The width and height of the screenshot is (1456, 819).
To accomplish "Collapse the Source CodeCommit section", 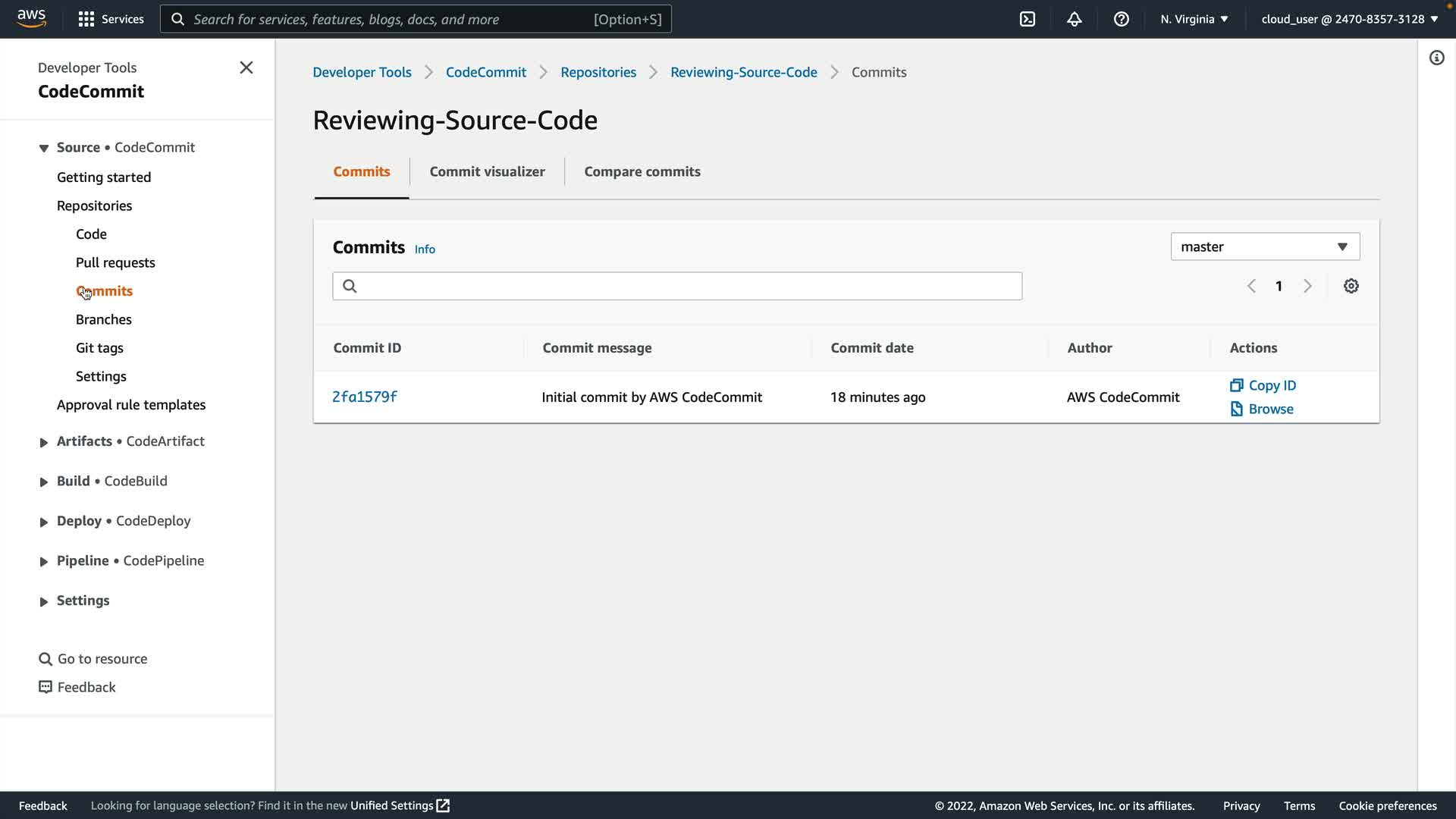I will pos(44,148).
